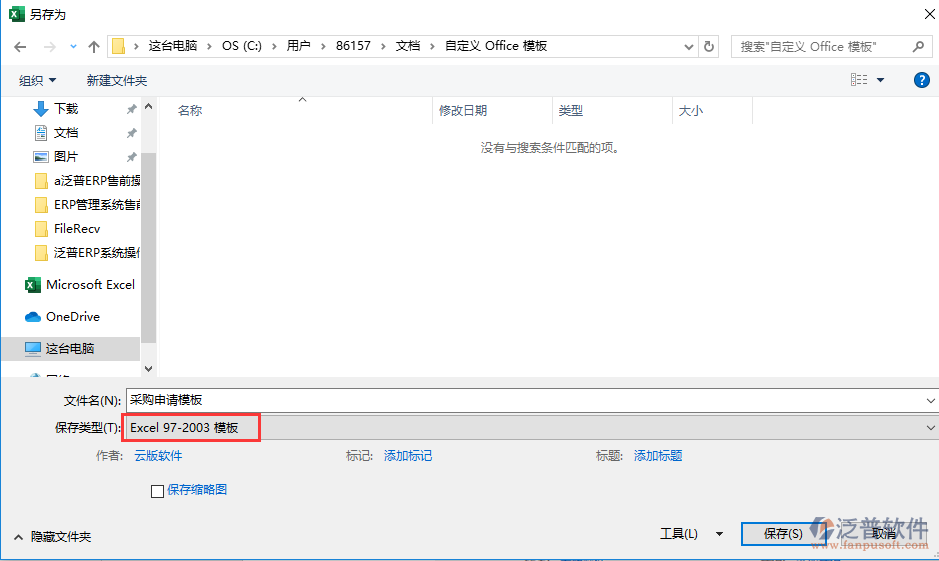Click the navigation pane vertical scrollbar

[148, 250]
